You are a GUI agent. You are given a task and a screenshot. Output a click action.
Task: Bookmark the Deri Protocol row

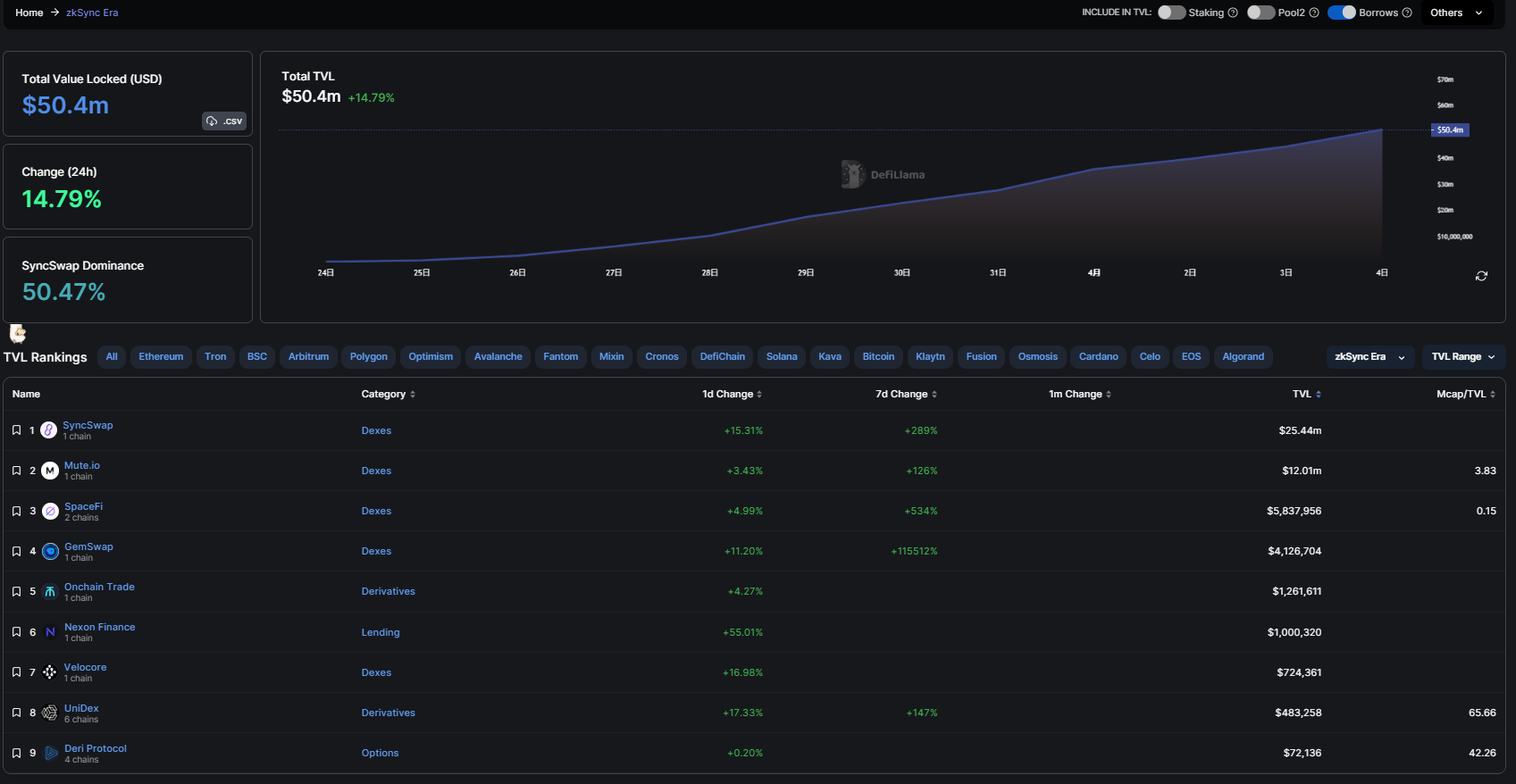(16, 753)
